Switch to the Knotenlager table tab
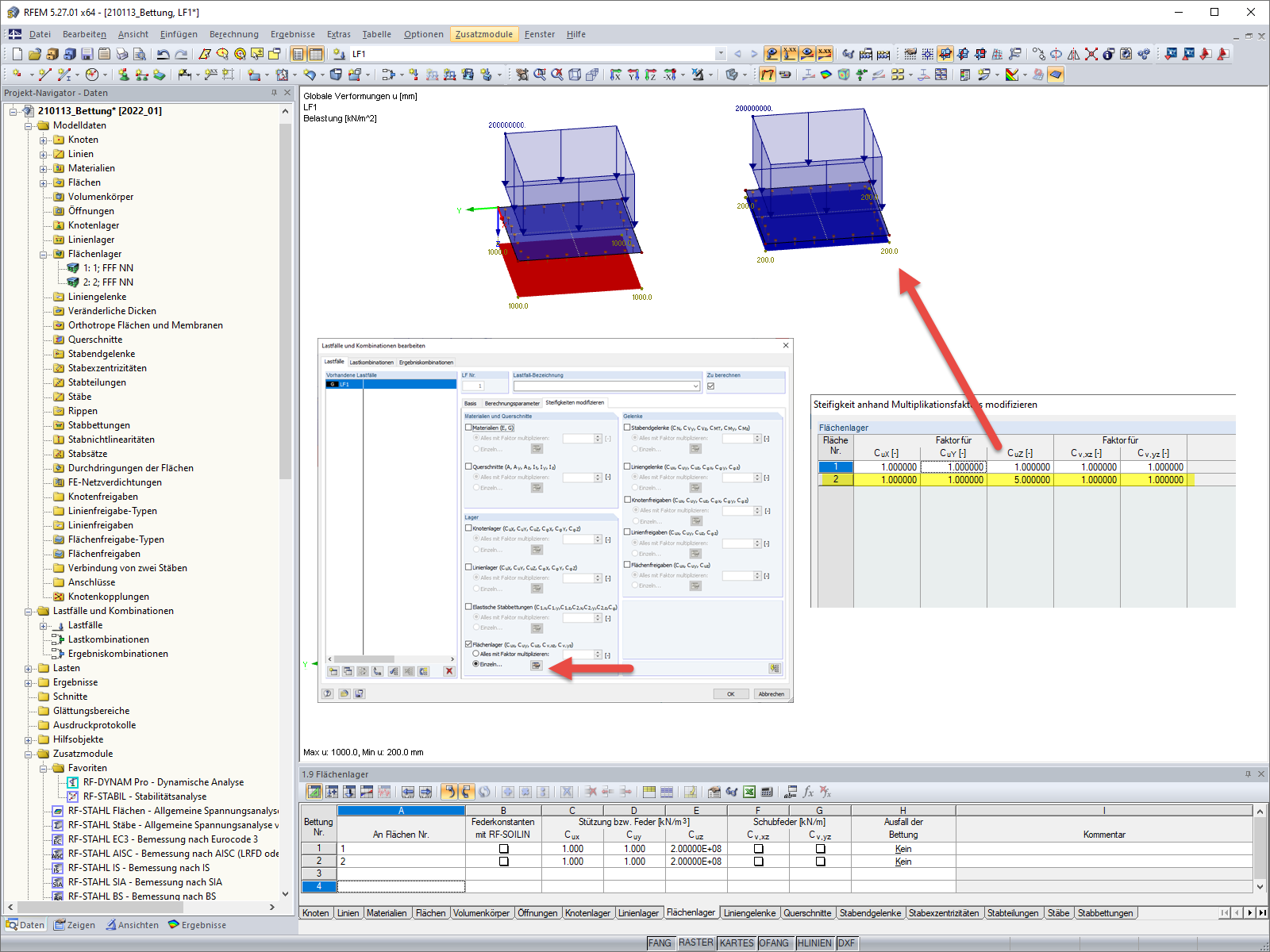Screen dimensions: 1270x952 [x=588, y=913]
